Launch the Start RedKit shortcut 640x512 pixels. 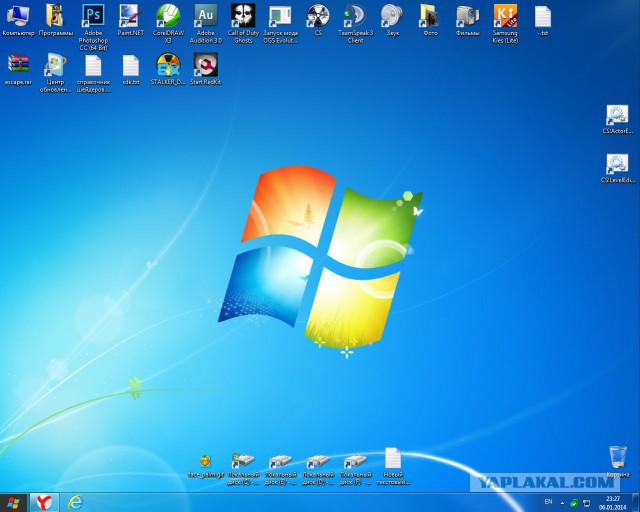(206, 69)
